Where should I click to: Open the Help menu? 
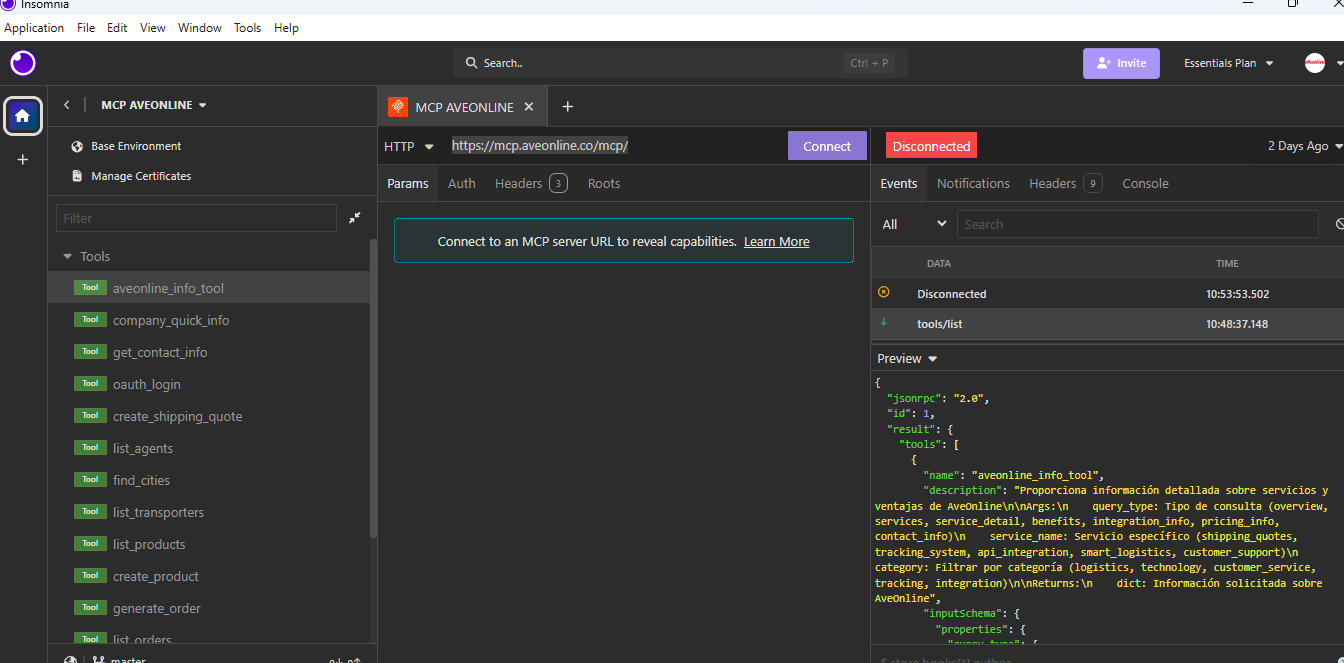pyautogui.click(x=286, y=28)
